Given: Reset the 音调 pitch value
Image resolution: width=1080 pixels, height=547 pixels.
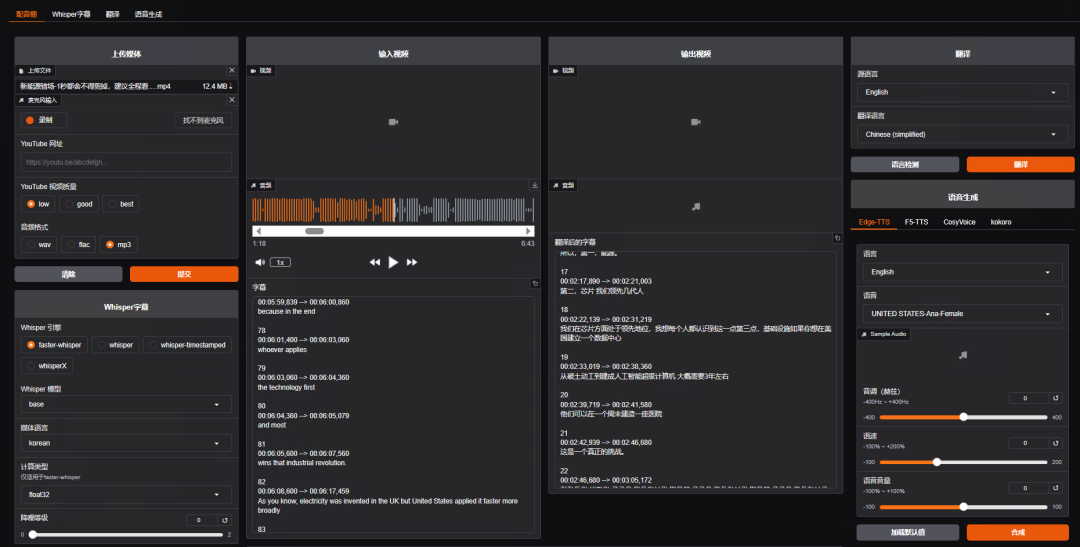Looking at the screenshot, I should tap(1055, 398).
